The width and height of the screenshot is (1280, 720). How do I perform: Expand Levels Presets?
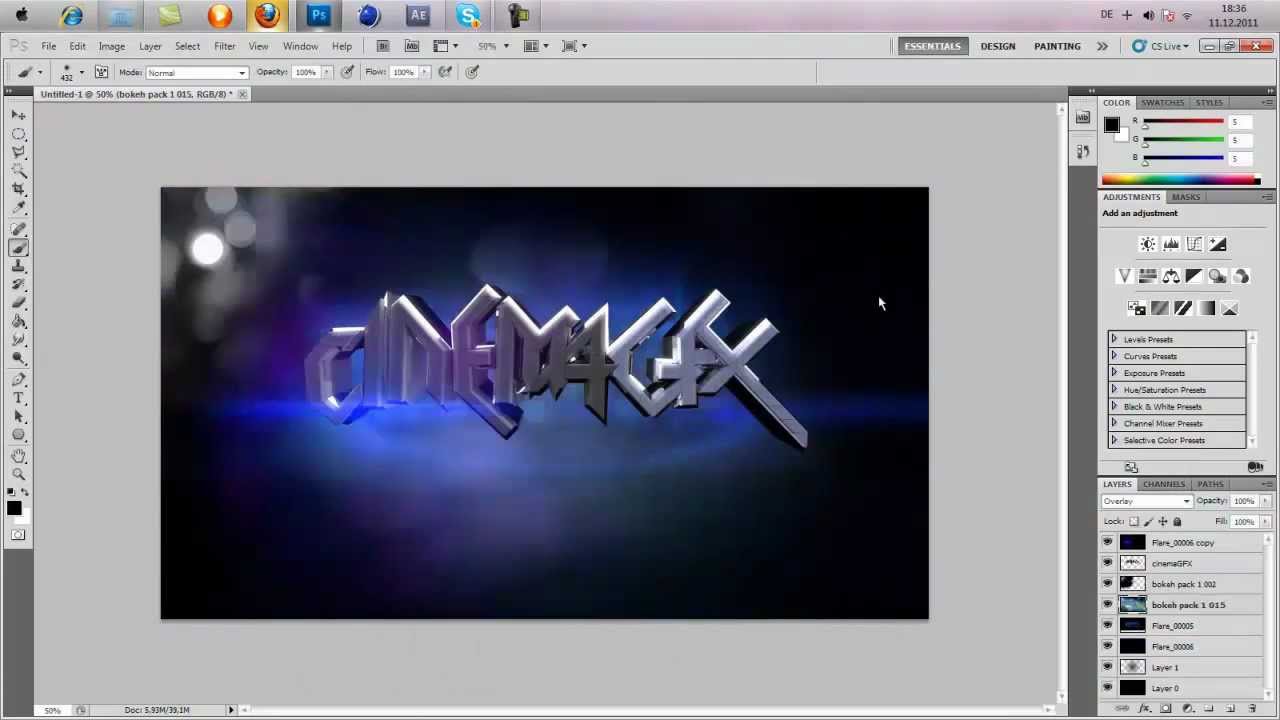coord(1114,339)
